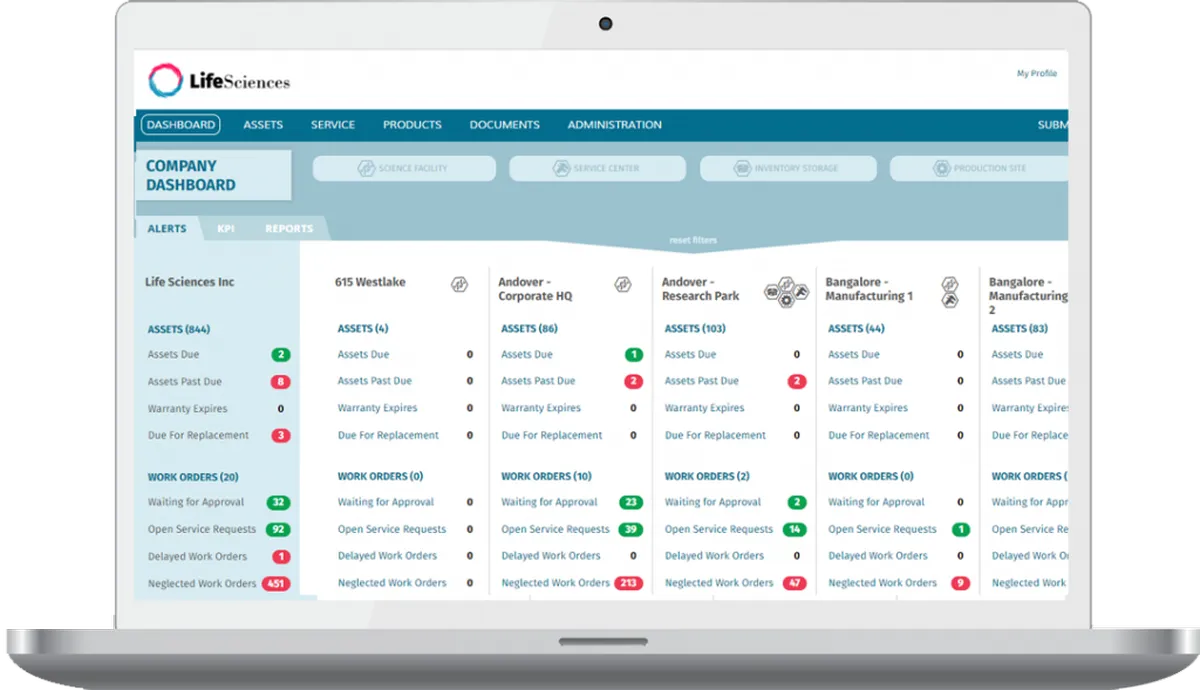Toggle the Production Site filter
1200x690 pixels.
[979, 168]
